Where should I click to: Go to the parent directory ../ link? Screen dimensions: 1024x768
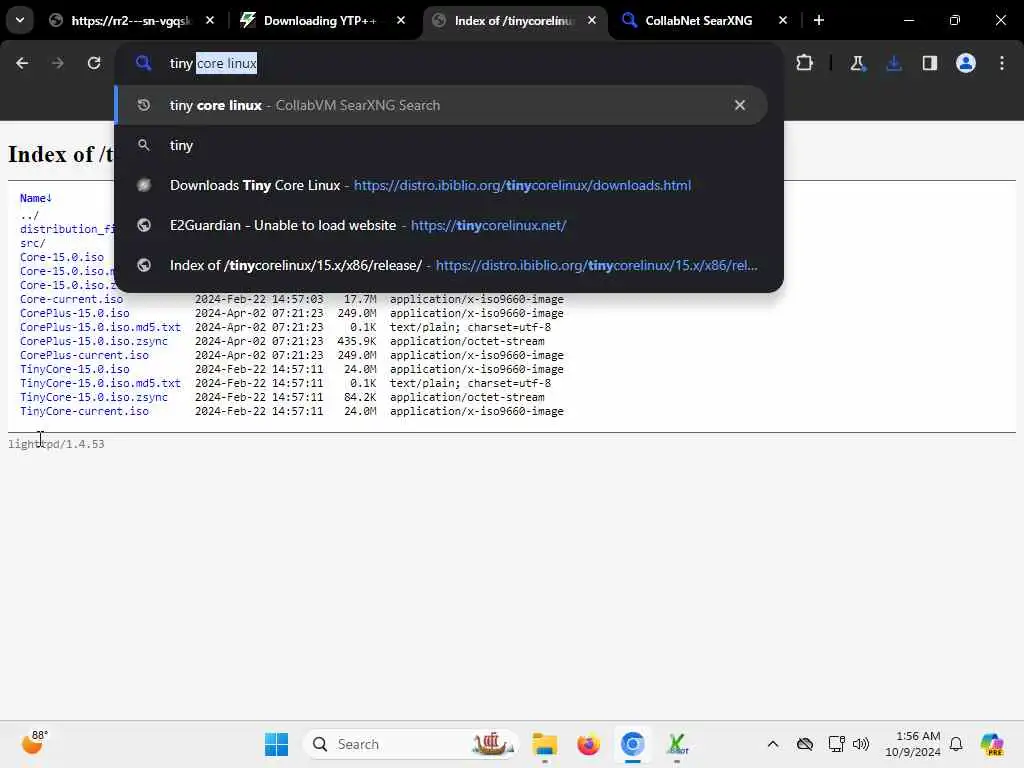coord(29,215)
